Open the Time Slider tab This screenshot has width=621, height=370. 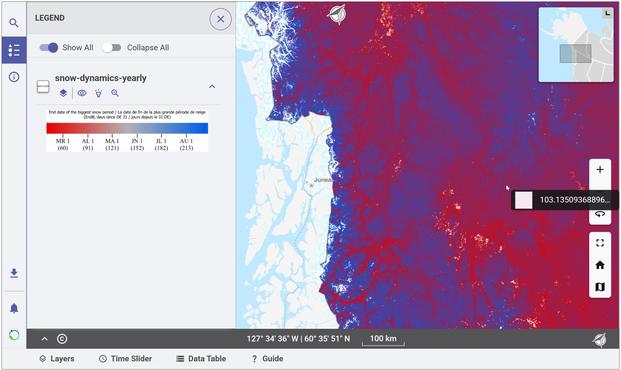pyautogui.click(x=125, y=359)
